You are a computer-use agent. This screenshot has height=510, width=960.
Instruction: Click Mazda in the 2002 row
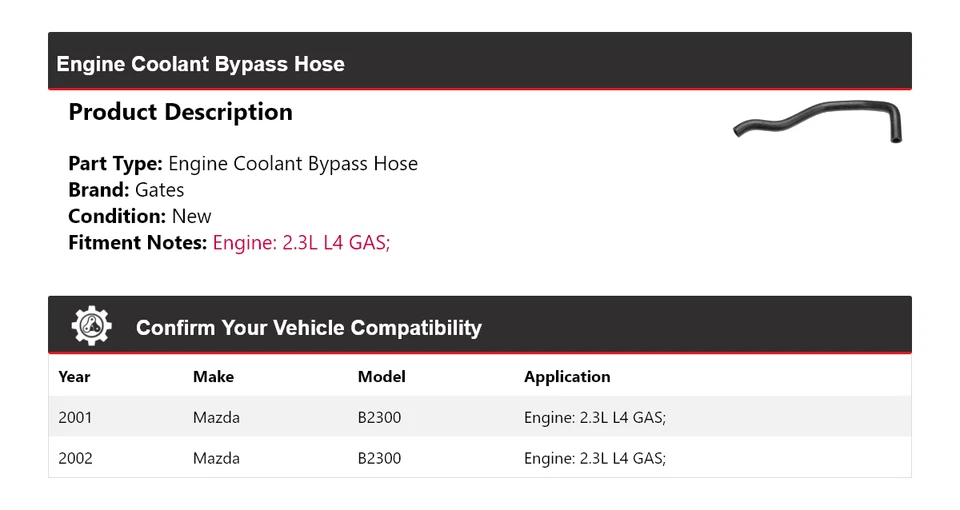(216, 458)
